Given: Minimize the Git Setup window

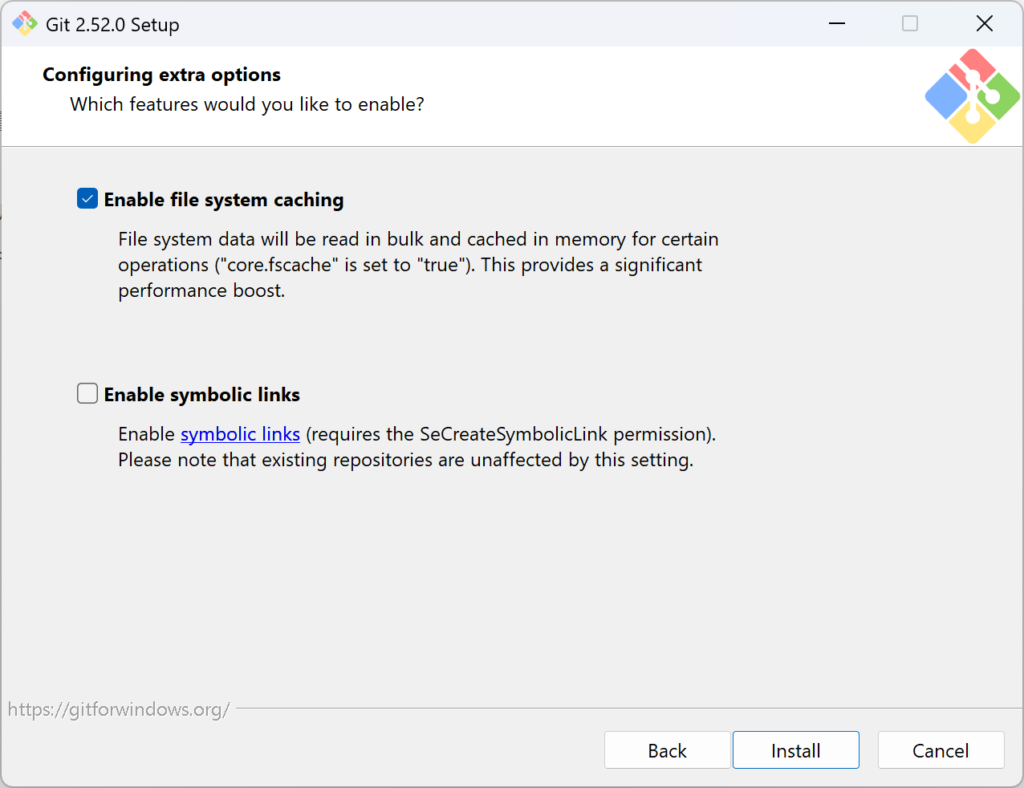Looking at the screenshot, I should [835, 24].
